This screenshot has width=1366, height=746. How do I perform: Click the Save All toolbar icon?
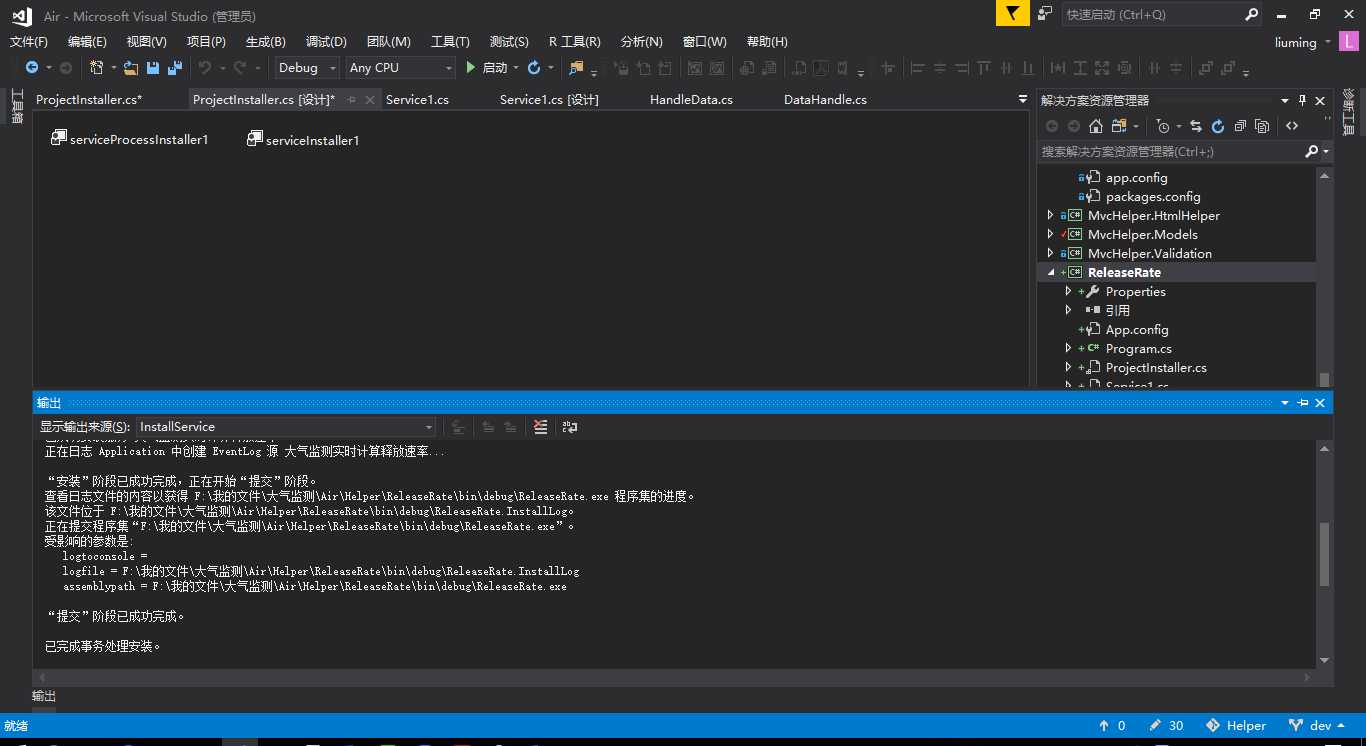[175, 68]
